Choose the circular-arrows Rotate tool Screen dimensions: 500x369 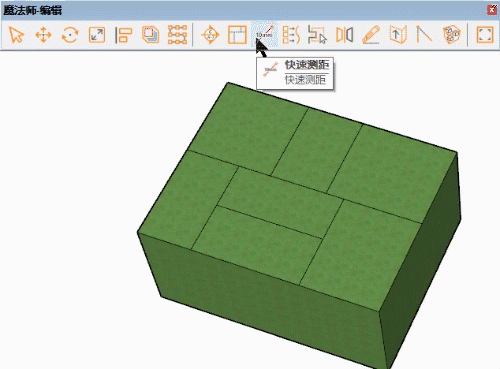point(70,35)
